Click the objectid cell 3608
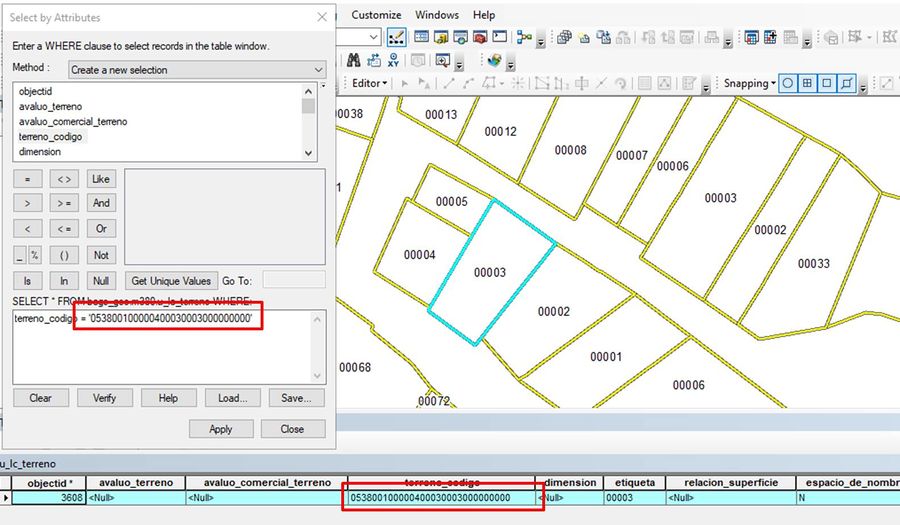The height and width of the screenshot is (525, 900). click(x=49, y=497)
